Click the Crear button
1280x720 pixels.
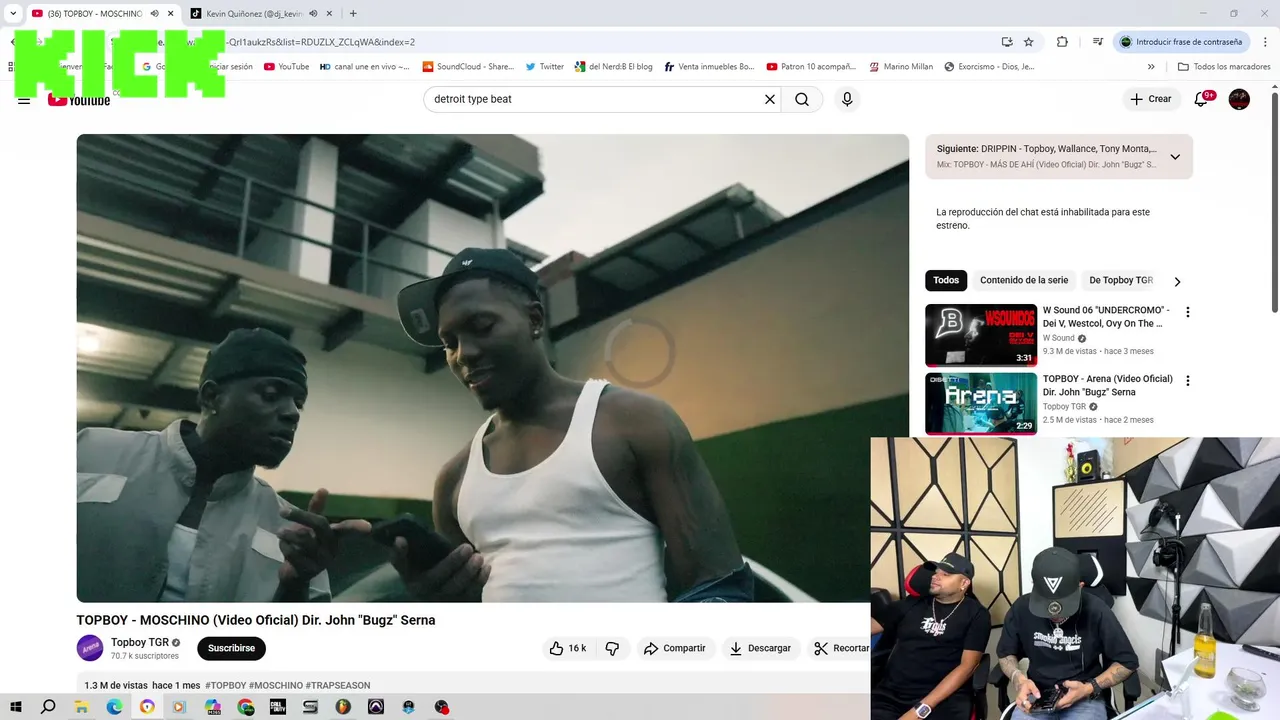coord(1151,99)
